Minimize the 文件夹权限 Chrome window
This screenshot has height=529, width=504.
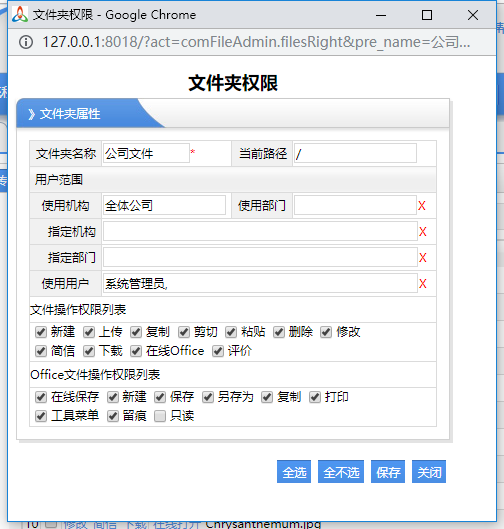pyautogui.click(x=381, y=15)
